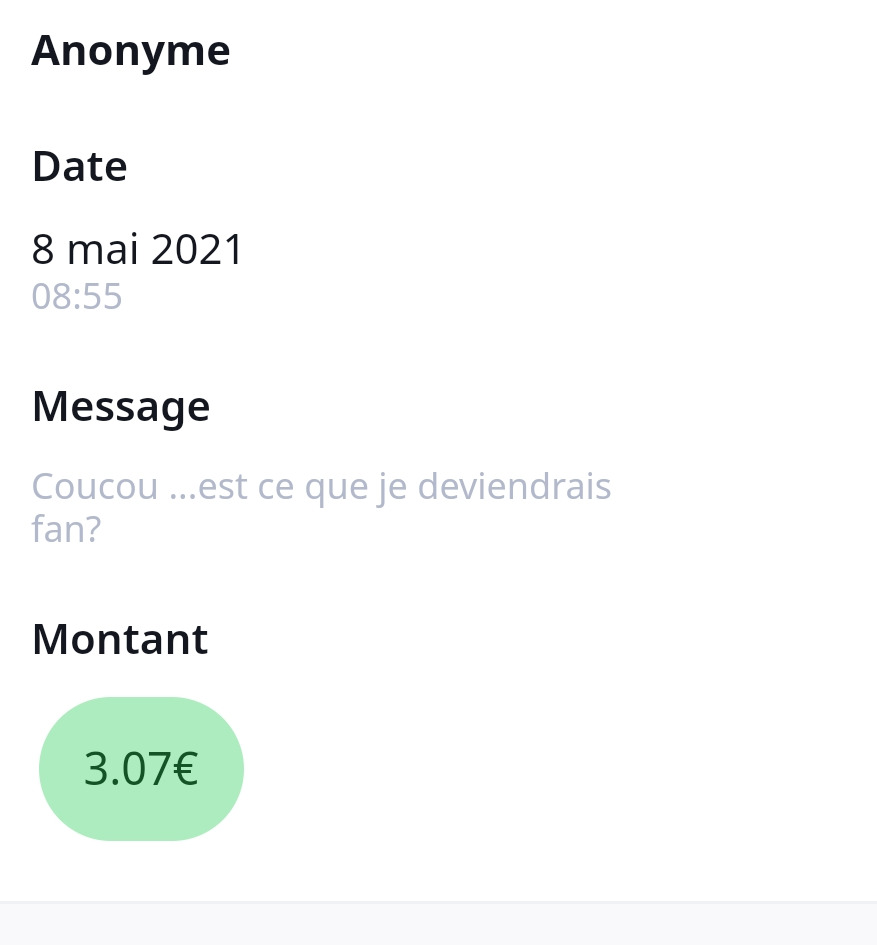Click the gray footer strip at the bottom
The height and width of the screenshot is (945, 877).
tap(438, 924)
